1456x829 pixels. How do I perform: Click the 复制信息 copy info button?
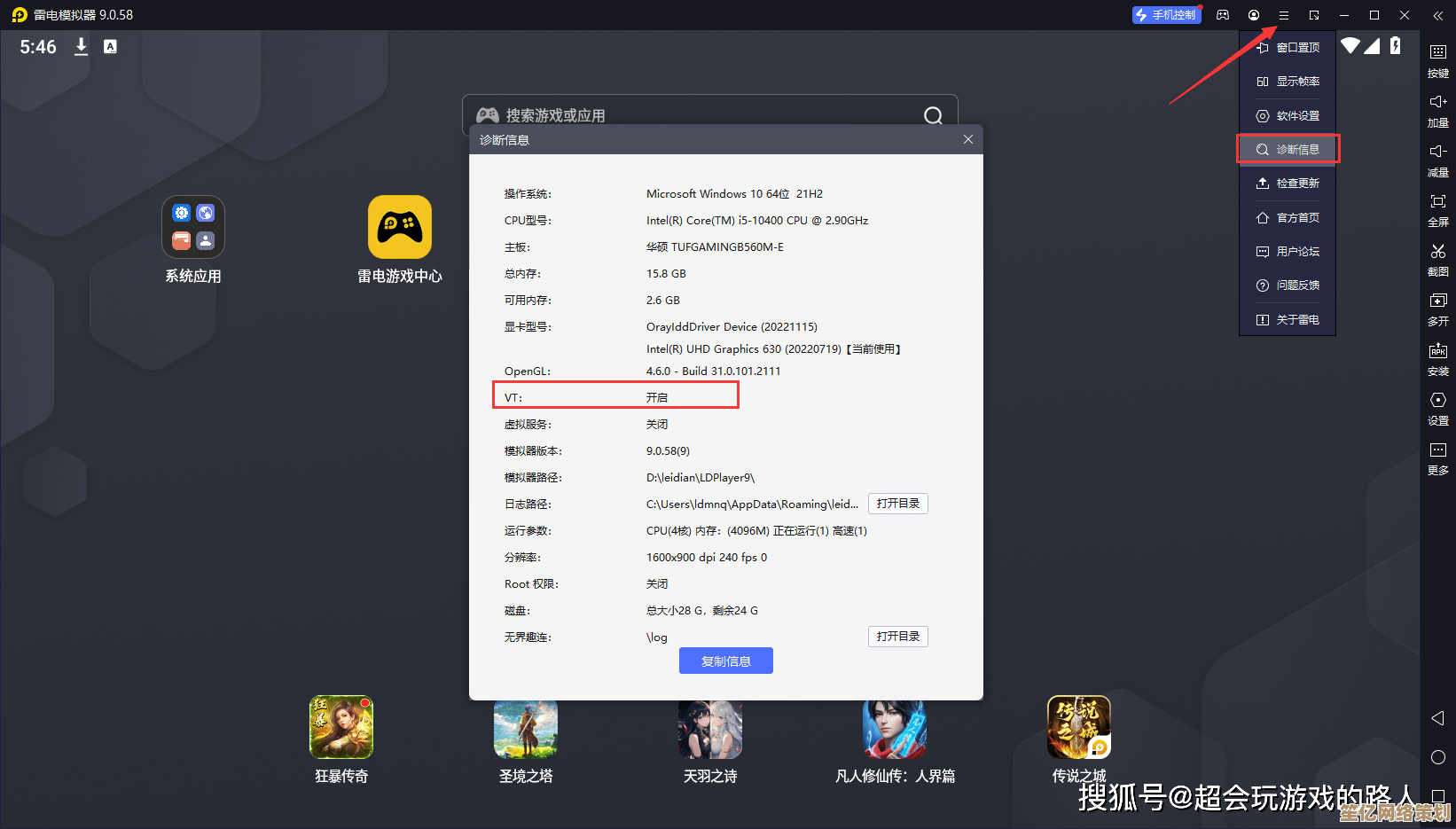click(x=725, y=661)
